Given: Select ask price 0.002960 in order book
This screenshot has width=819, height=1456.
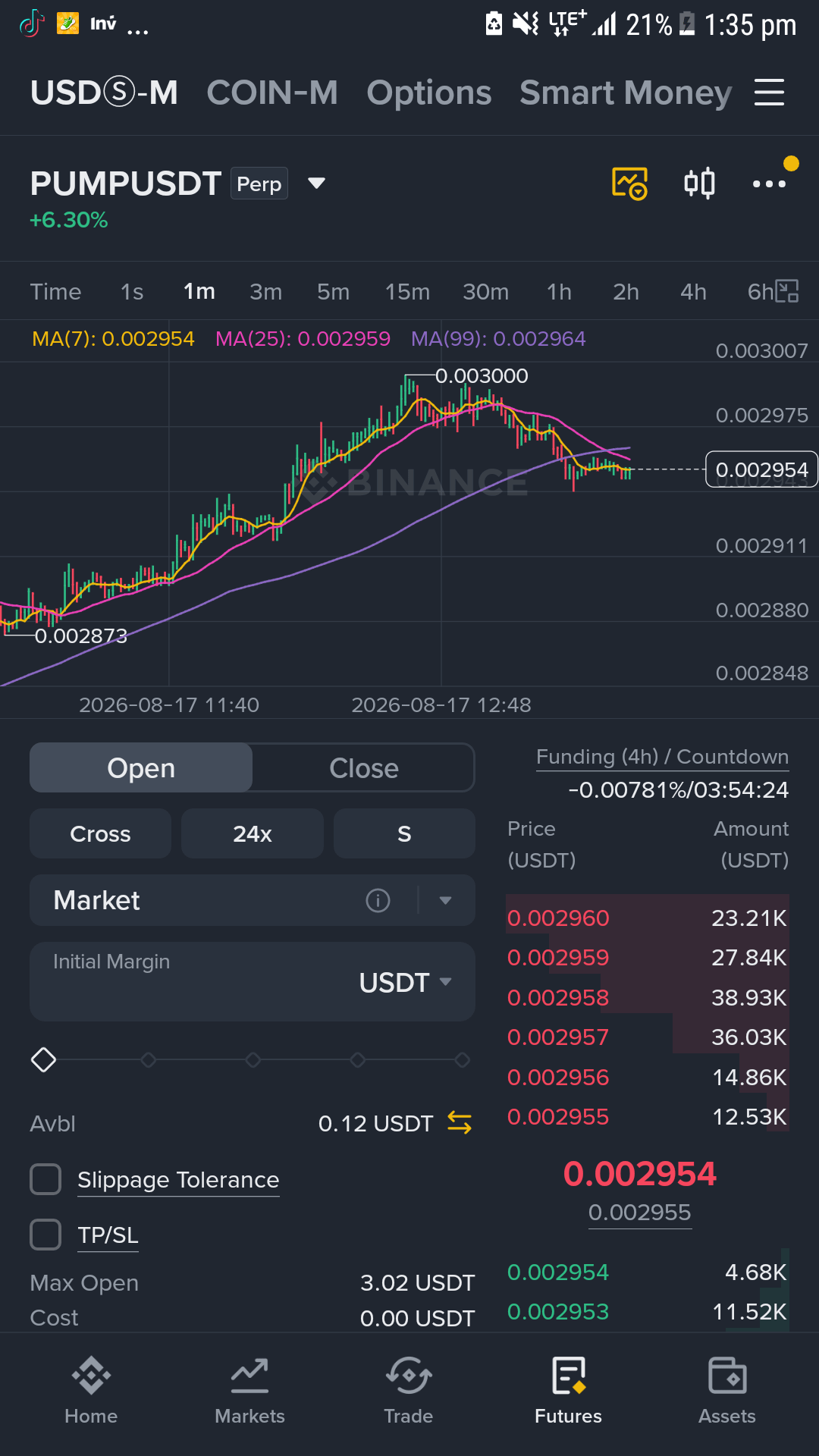Looking at the screenshot, I should (x=558, y=918).
